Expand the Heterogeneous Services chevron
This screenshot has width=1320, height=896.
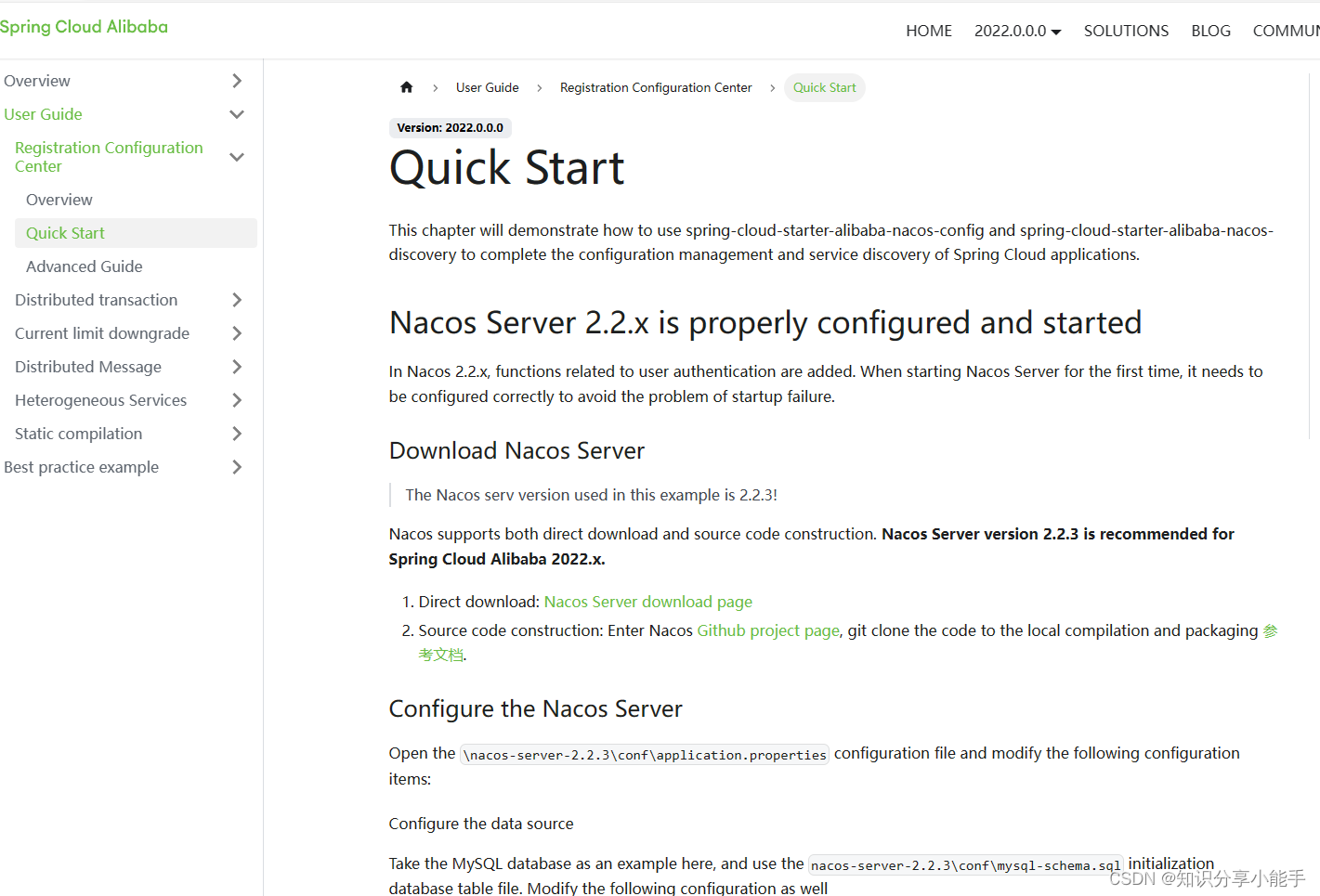(237, 400)
